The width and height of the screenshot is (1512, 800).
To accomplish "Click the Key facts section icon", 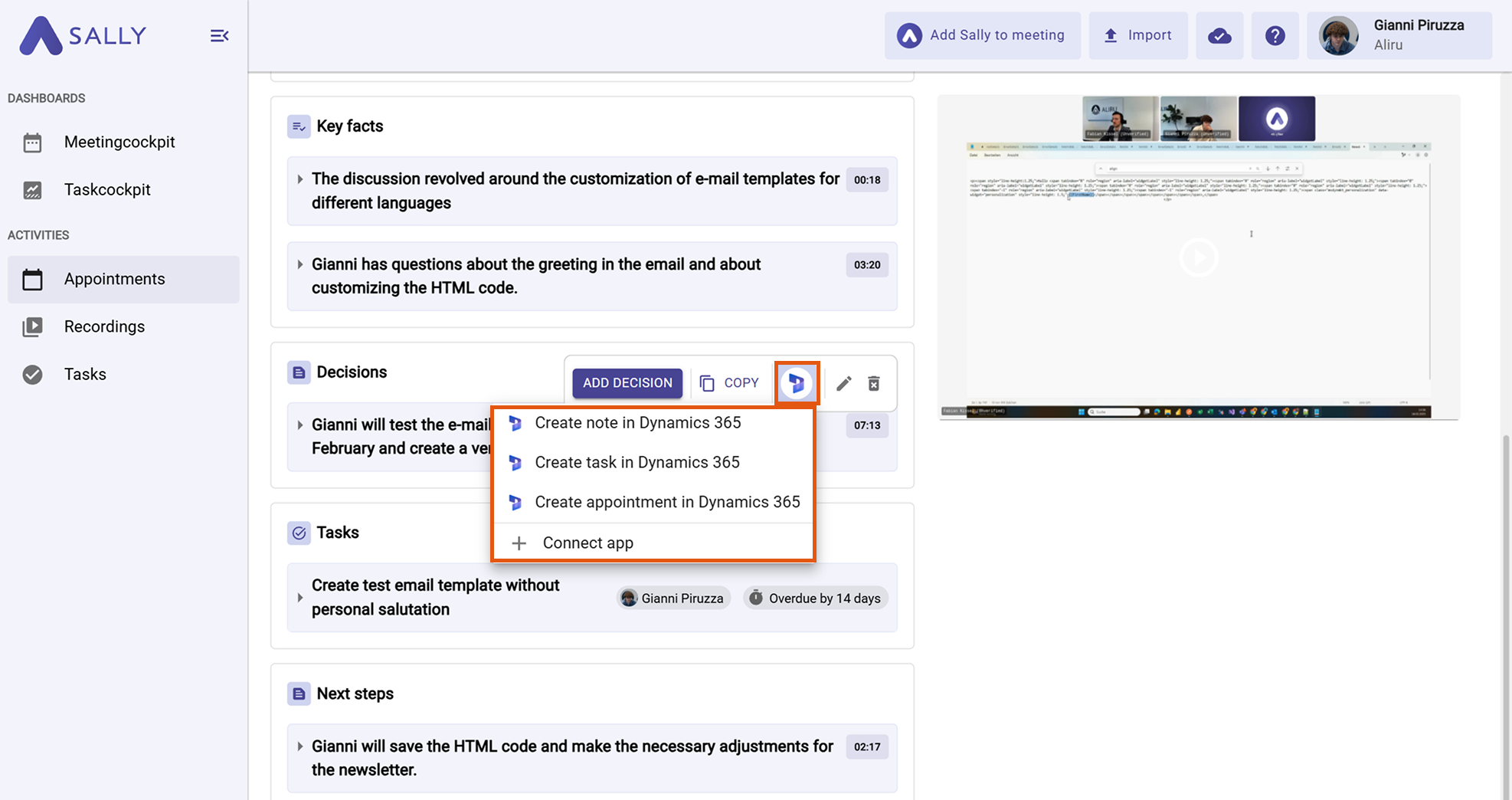I will (x=299, y=126).
